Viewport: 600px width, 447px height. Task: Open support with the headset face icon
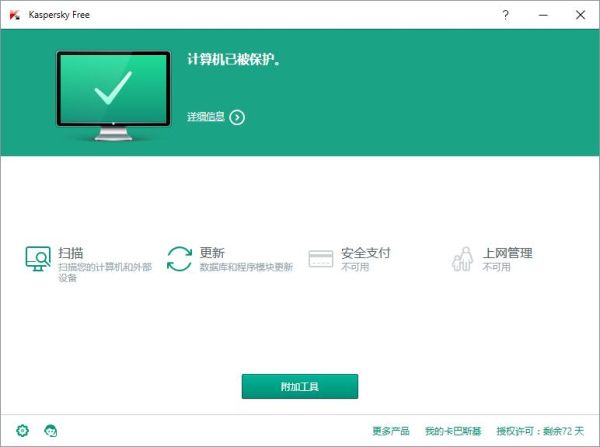pos(51,431)
